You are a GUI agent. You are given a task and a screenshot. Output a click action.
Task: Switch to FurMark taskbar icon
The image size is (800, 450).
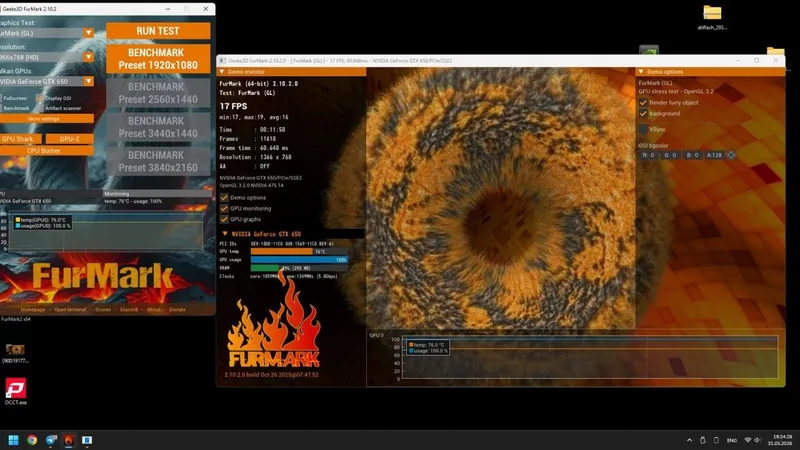69,440
